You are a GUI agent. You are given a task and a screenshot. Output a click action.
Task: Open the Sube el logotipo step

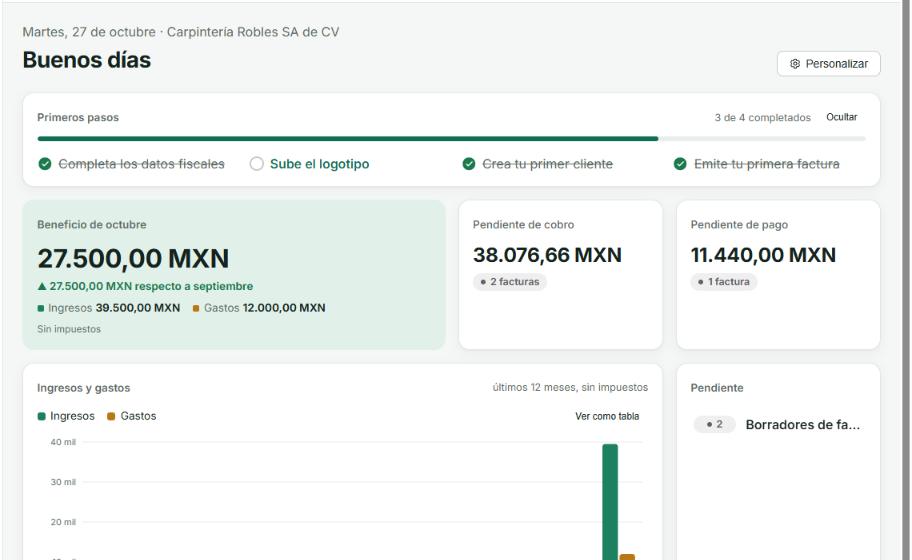[319, 164]
